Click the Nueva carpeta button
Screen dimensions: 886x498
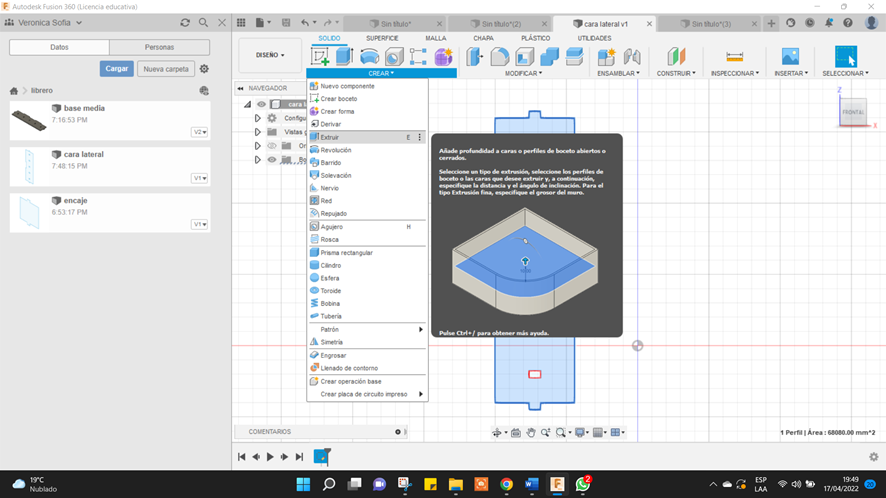(165, 69)
